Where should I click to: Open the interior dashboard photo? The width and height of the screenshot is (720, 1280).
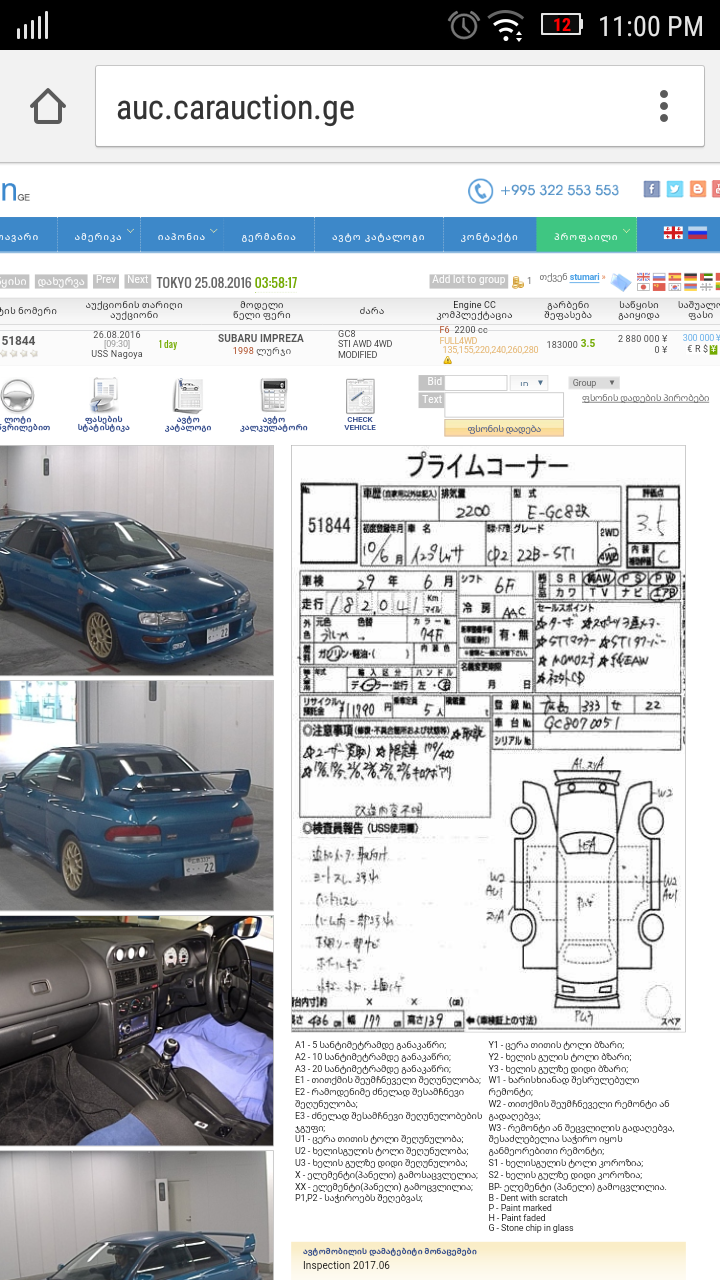coord(136,1031)
